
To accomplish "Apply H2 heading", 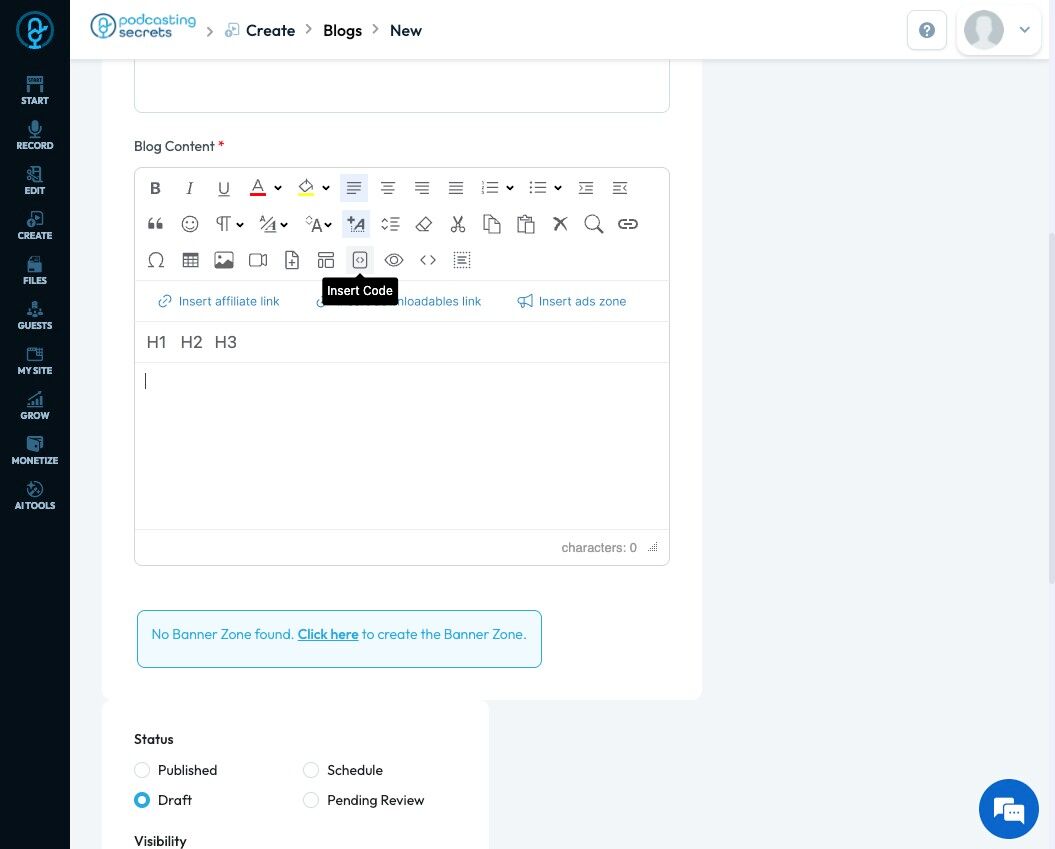I will tap(191, 342).
